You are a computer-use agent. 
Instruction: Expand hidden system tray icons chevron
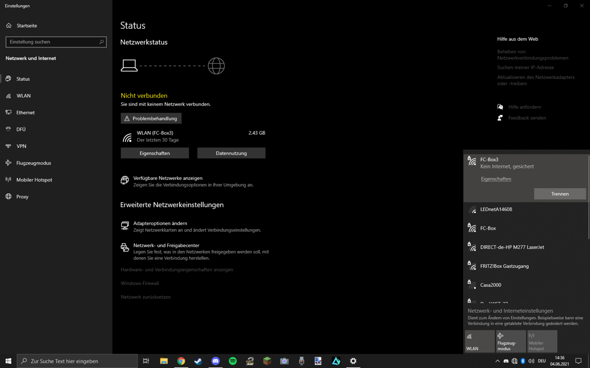click(x=497, y=361)
